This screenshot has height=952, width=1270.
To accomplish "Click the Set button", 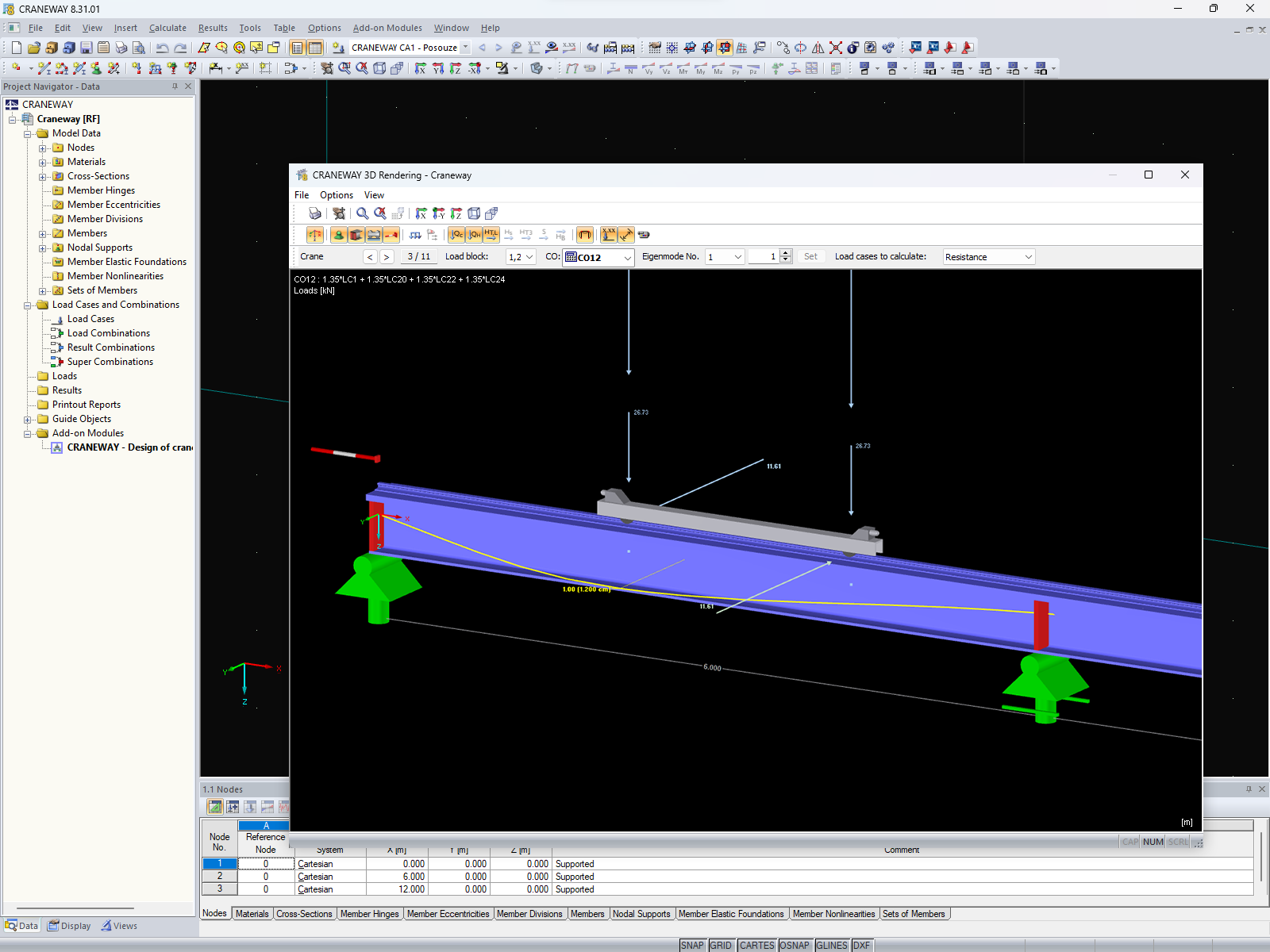I will (810, 257).
